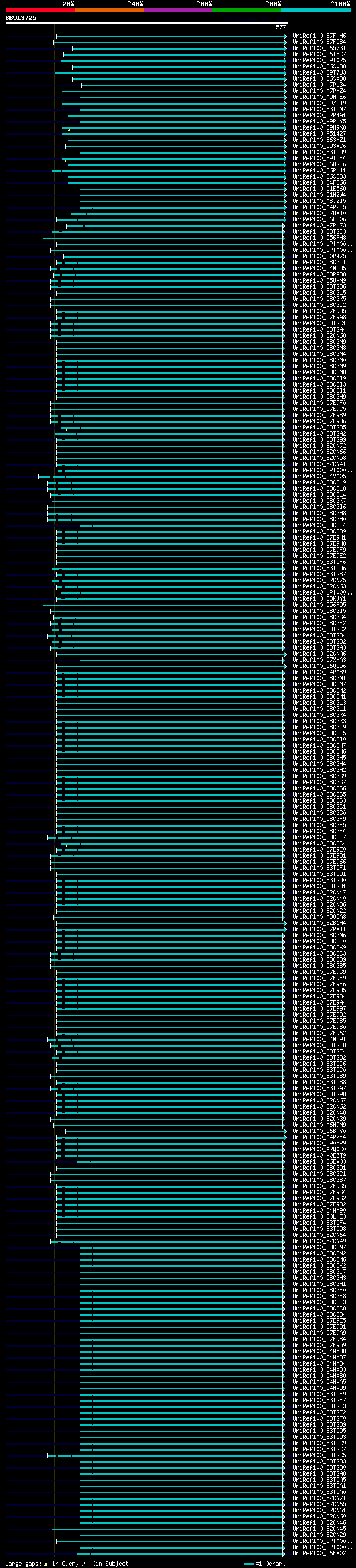Open the UniRef100_B7FGS4 hit
This screenshot has width=356, height=1568.
[x=319, y=42]
